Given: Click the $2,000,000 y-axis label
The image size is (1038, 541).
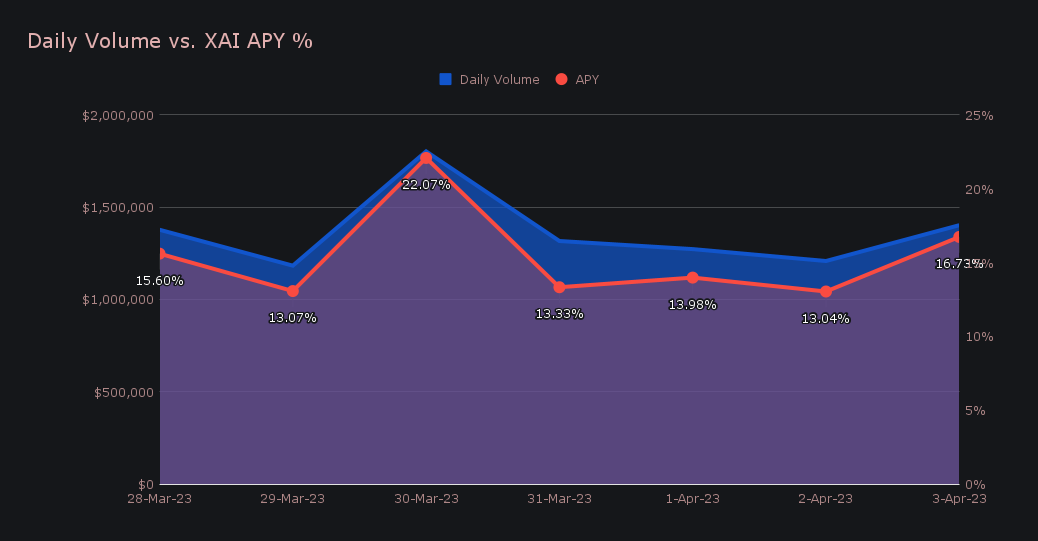Looking at the screenshot, I should (118, 115).
